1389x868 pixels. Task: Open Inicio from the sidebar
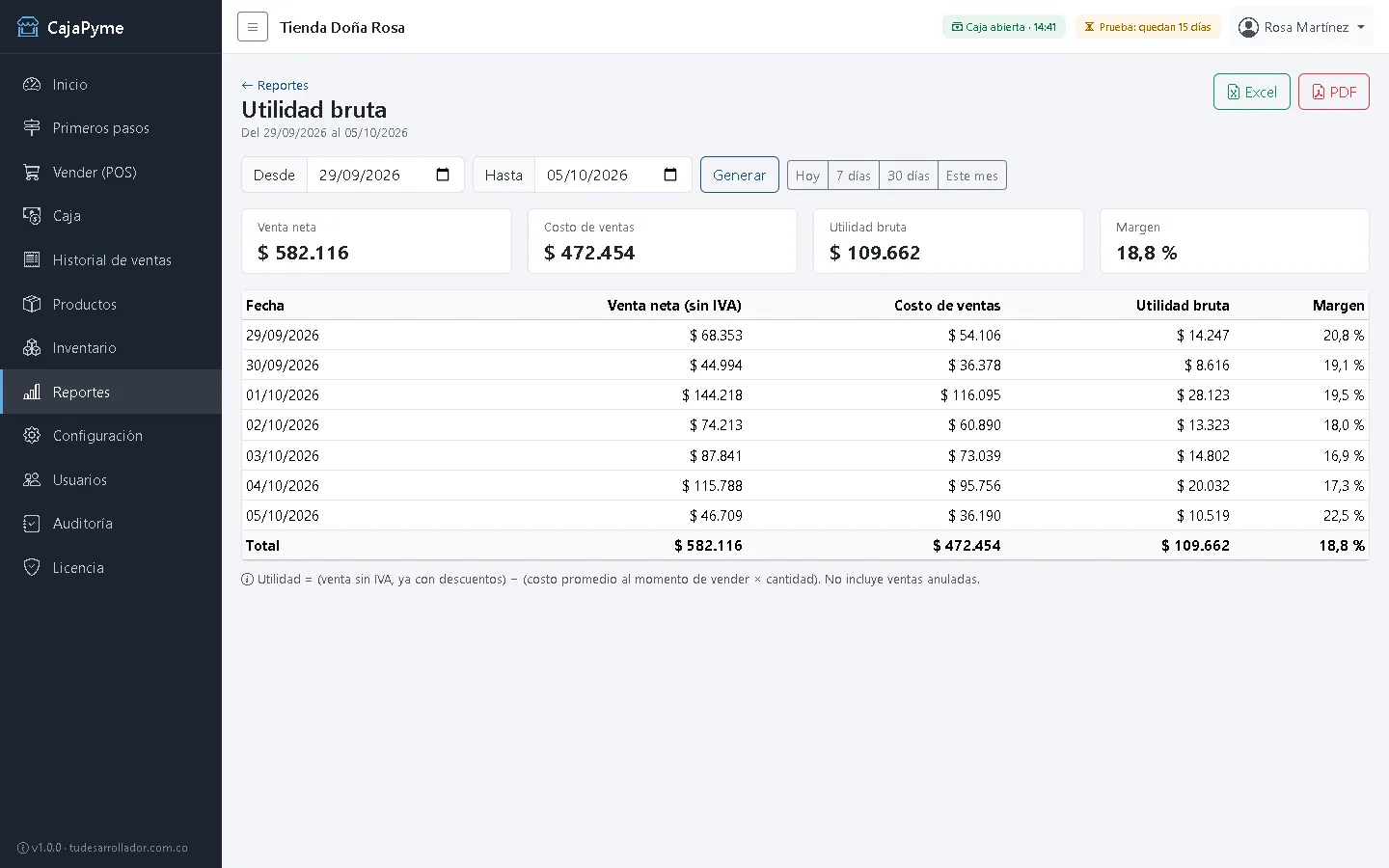tap(111, 85)
